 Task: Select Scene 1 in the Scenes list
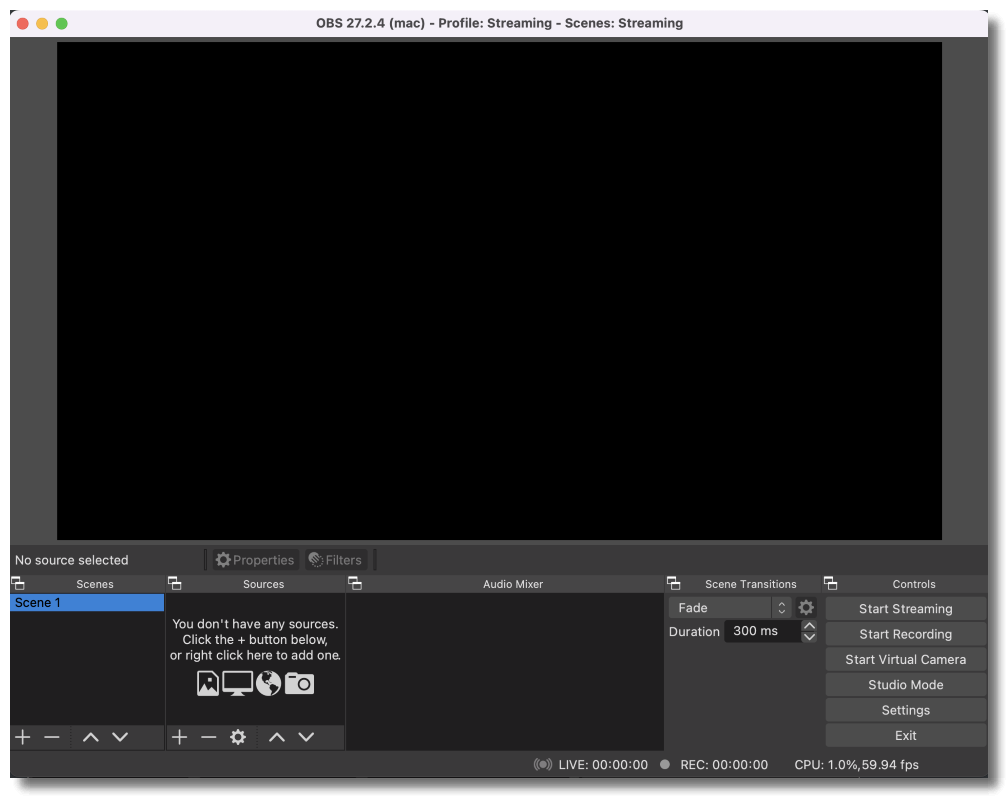[87, 603]
